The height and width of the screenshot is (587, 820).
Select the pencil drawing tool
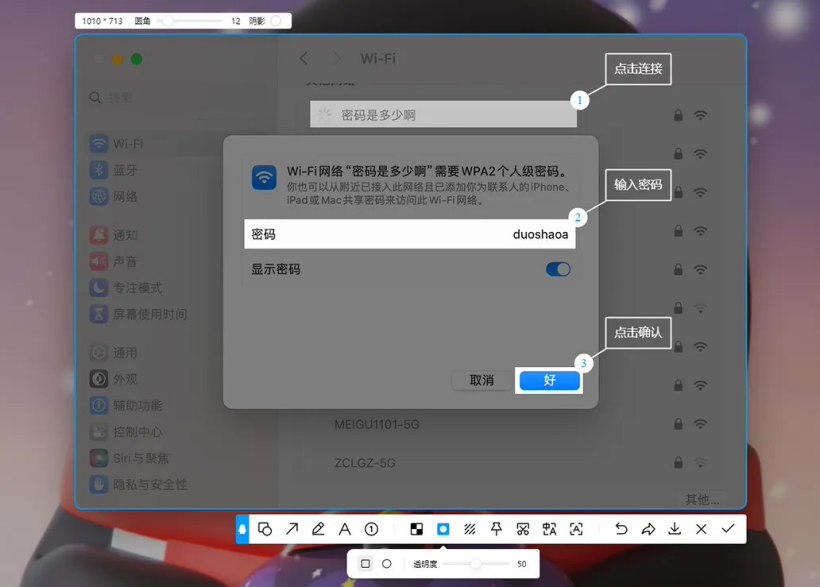(318, 528)
